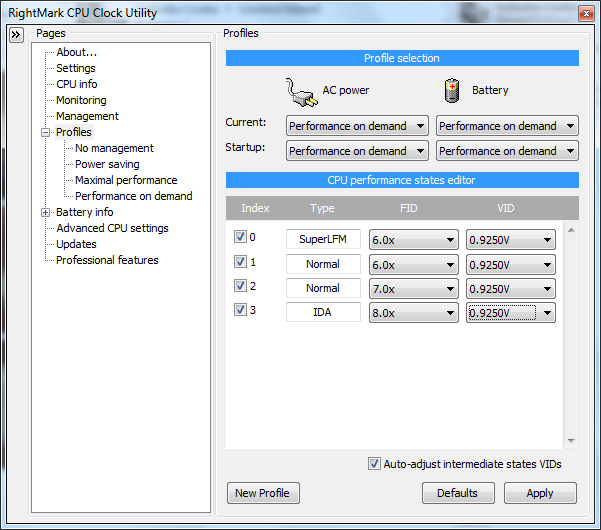This screenshot has height=530, width=601.
Task: Open the 8.0x FID dropdown for index 3
Action: click(x=414, y=313)
